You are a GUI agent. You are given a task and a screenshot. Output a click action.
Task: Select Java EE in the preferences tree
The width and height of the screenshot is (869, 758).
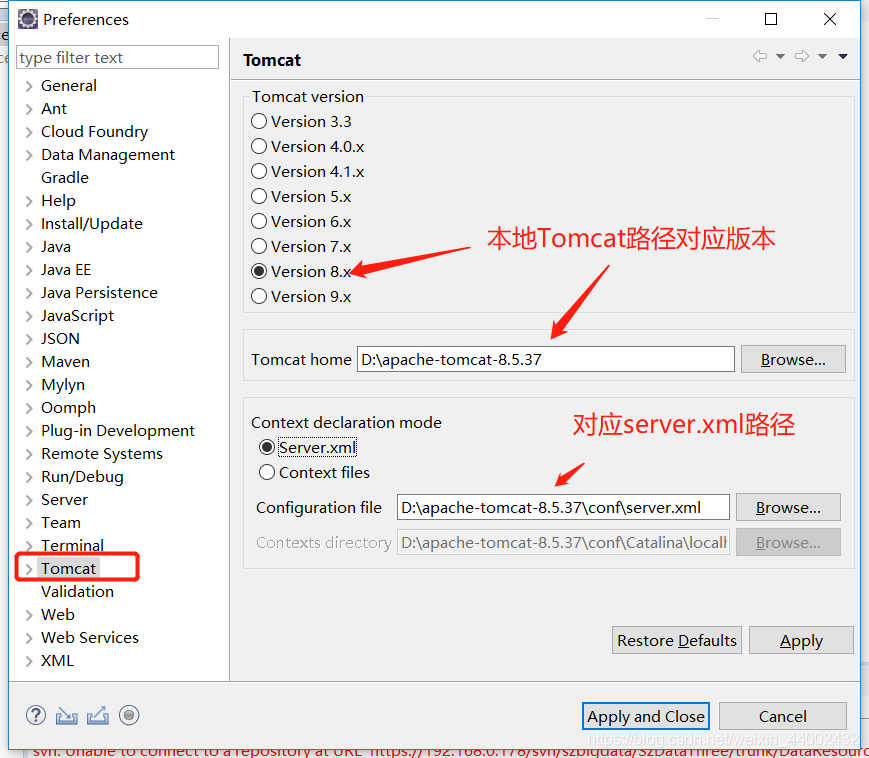pyautogui.click(x=66, y=270)
